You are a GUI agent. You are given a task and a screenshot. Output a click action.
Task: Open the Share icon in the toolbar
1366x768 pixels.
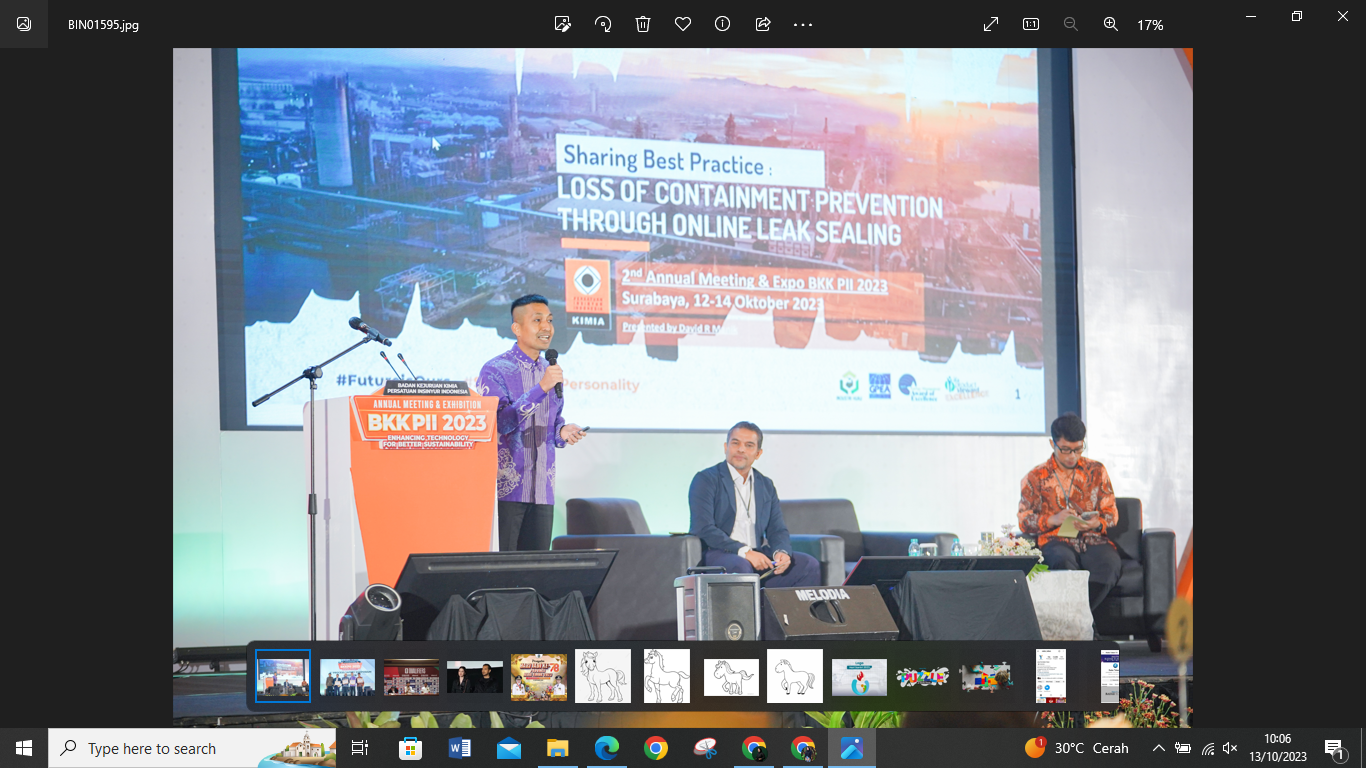[x=763, y=24]
